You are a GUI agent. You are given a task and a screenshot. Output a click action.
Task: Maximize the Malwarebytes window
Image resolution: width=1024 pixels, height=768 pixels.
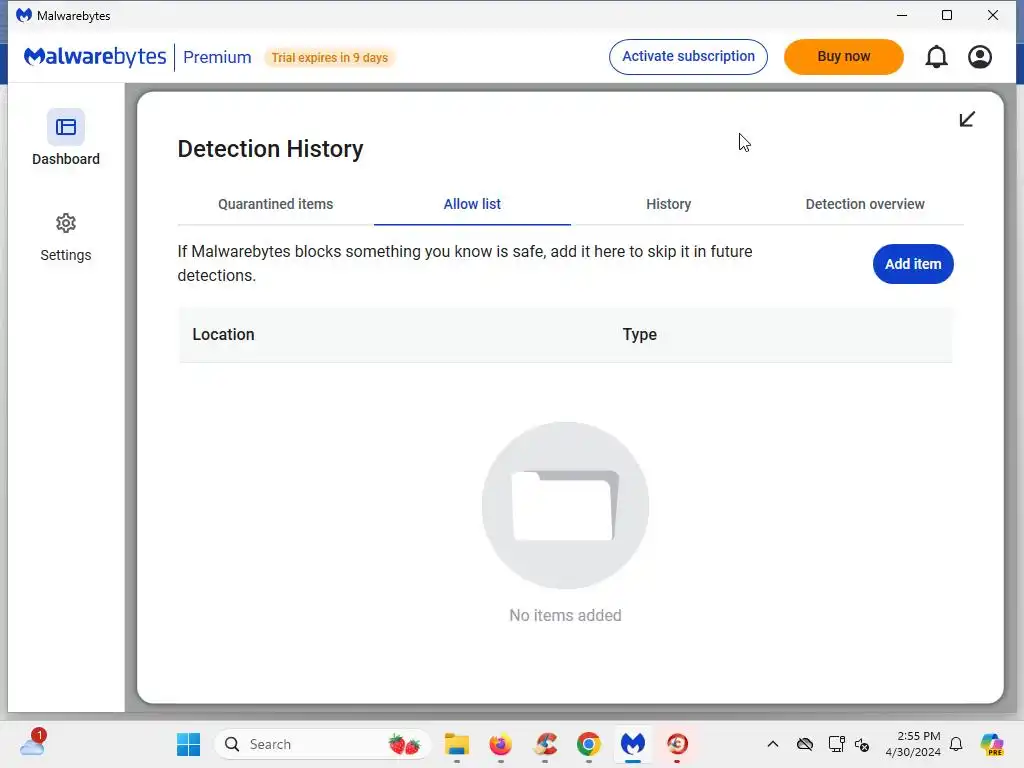(x=947, y=15)
